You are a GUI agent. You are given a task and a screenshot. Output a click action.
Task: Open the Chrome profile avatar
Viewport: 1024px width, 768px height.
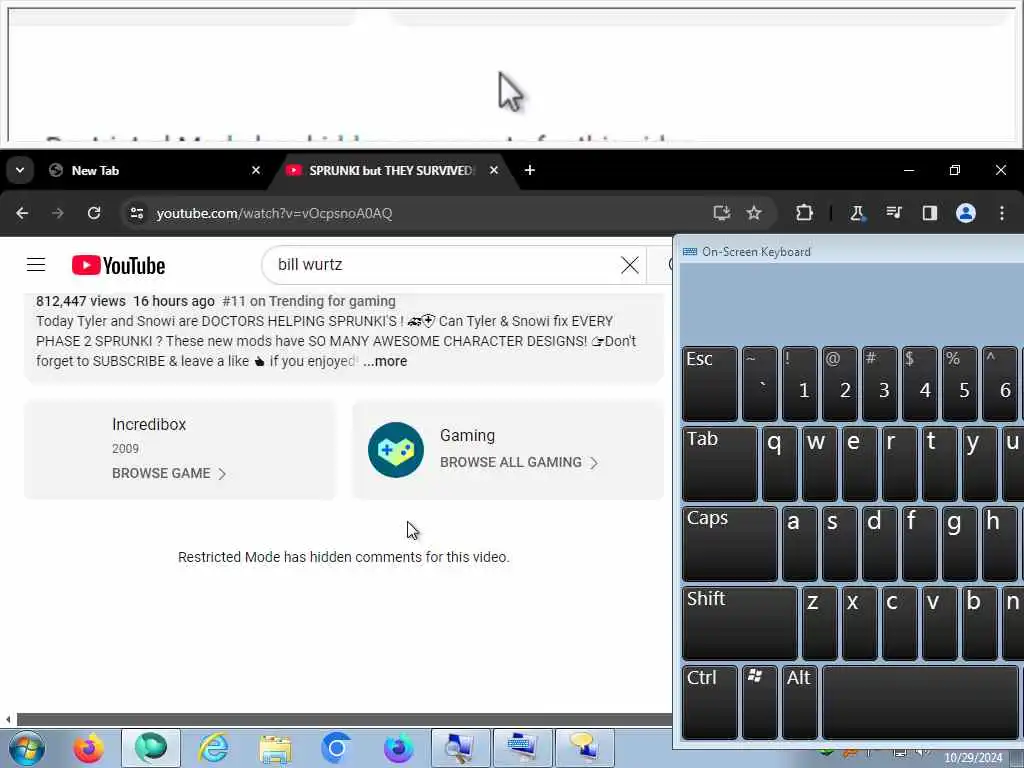(965, 213)
